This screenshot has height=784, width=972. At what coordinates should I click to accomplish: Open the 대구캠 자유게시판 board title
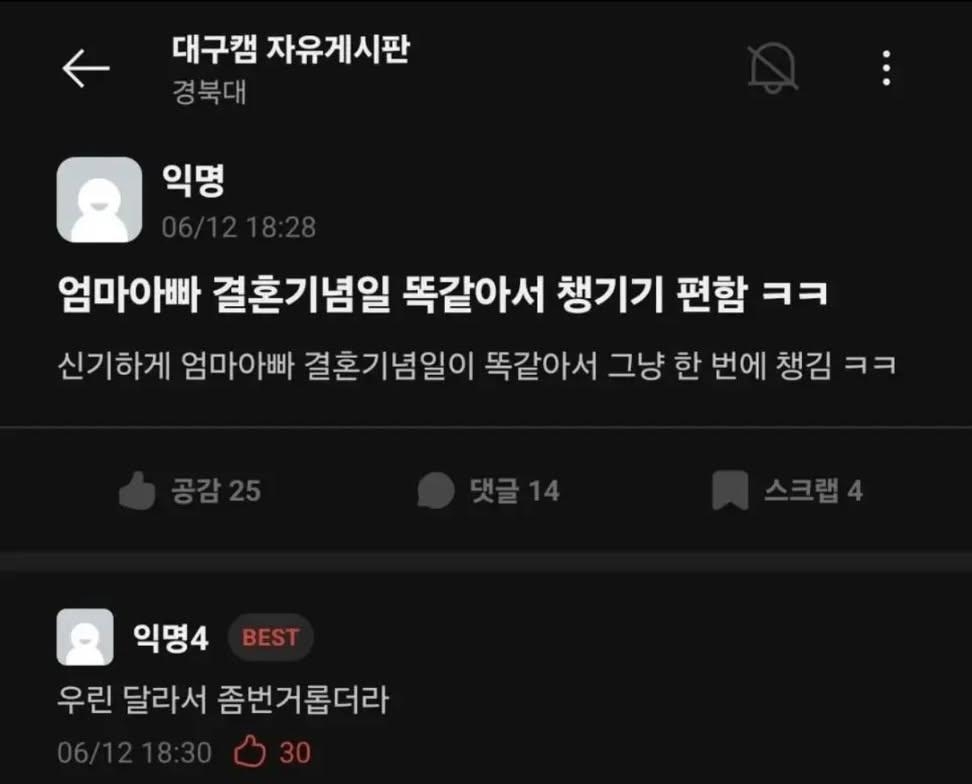[290, 49]
